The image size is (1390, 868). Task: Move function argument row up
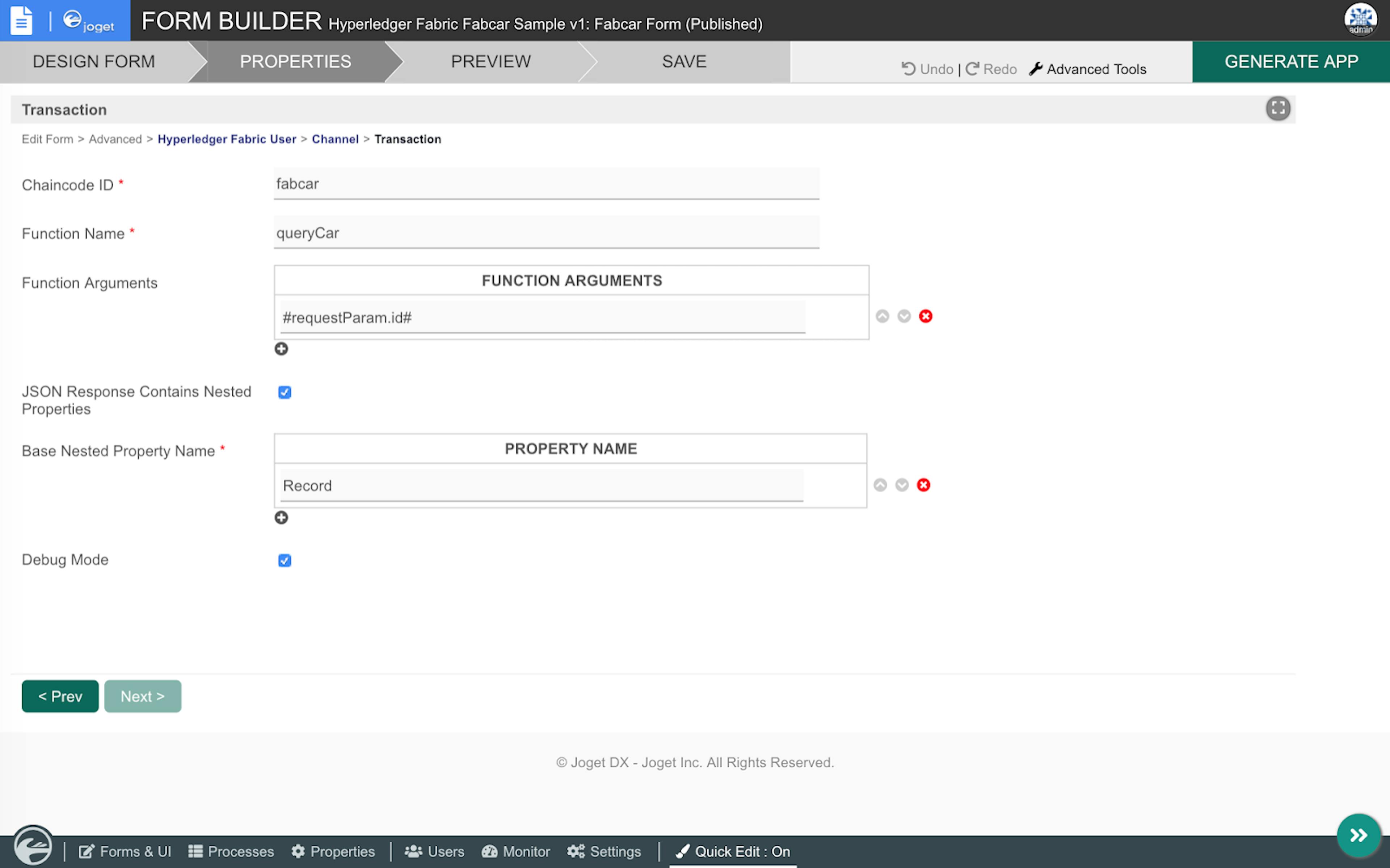pyautogui.click(x=882, y=316)
